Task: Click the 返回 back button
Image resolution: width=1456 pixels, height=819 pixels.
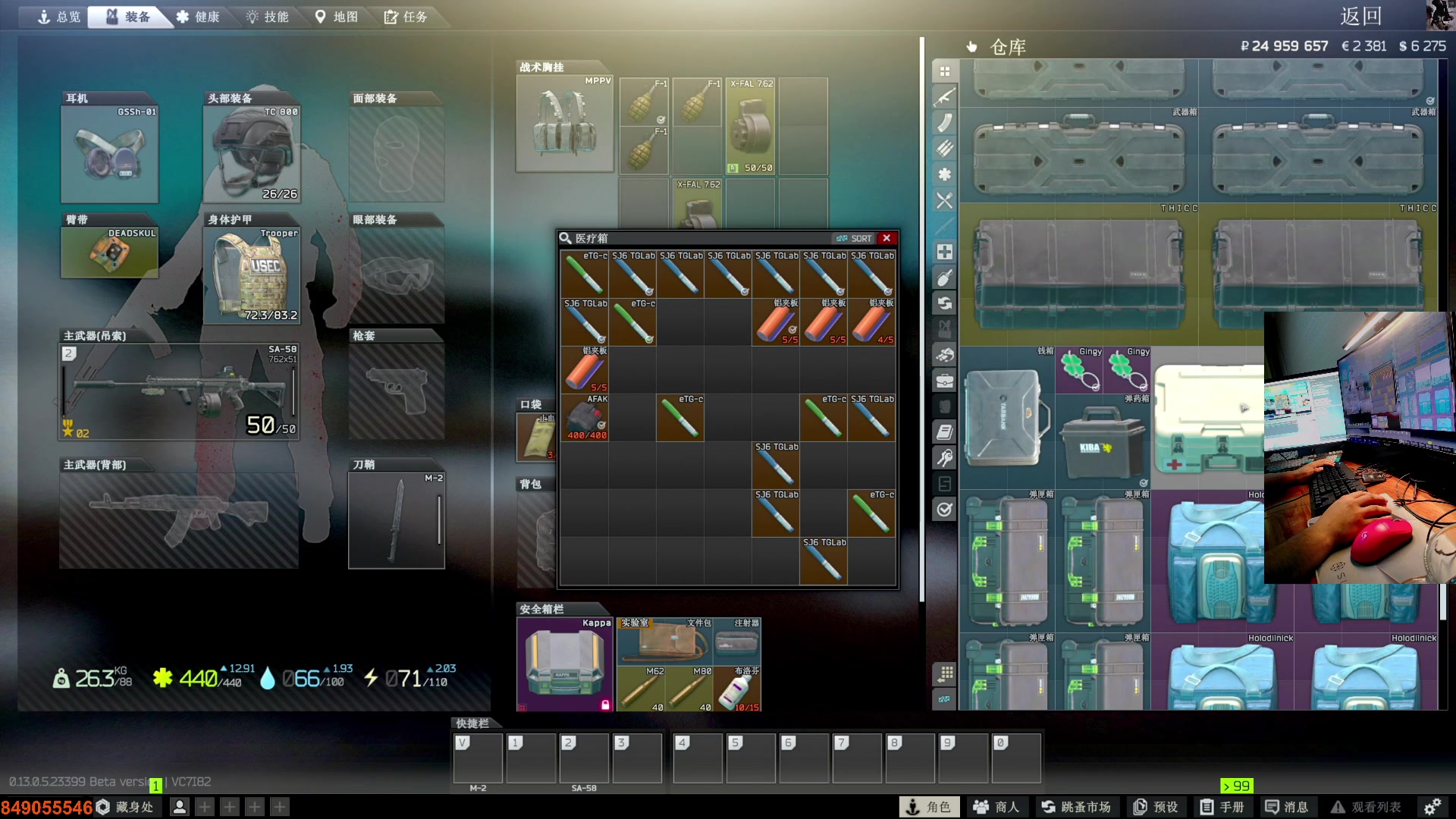Action: pyautogui.click(x=1361, y=16)
